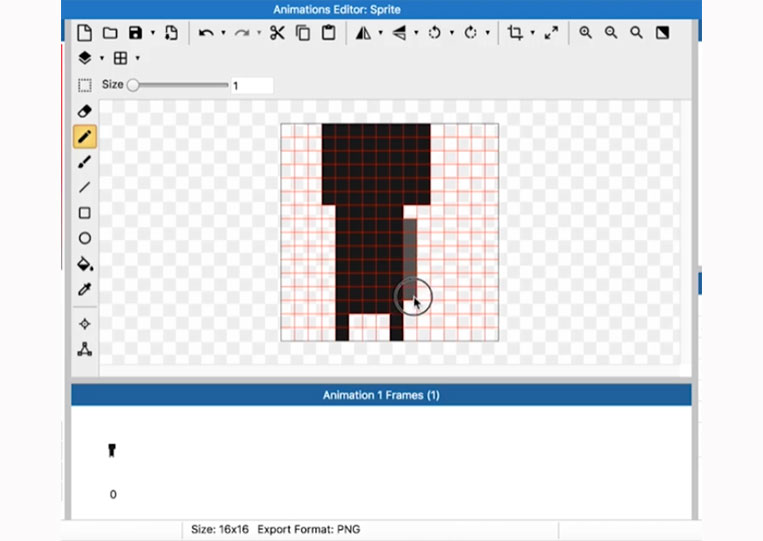Image resolution: width=763 pixels, height=541 pixels.
Task: Select the Ellipse shape tool
Action: pos(85,238)
